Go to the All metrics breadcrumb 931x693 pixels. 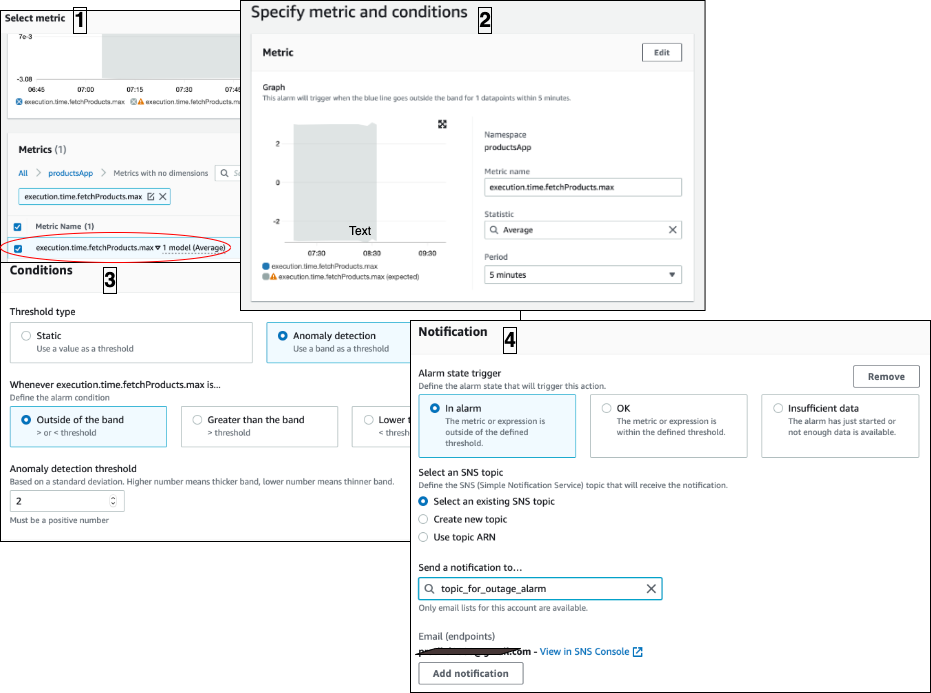coord(23,173)
